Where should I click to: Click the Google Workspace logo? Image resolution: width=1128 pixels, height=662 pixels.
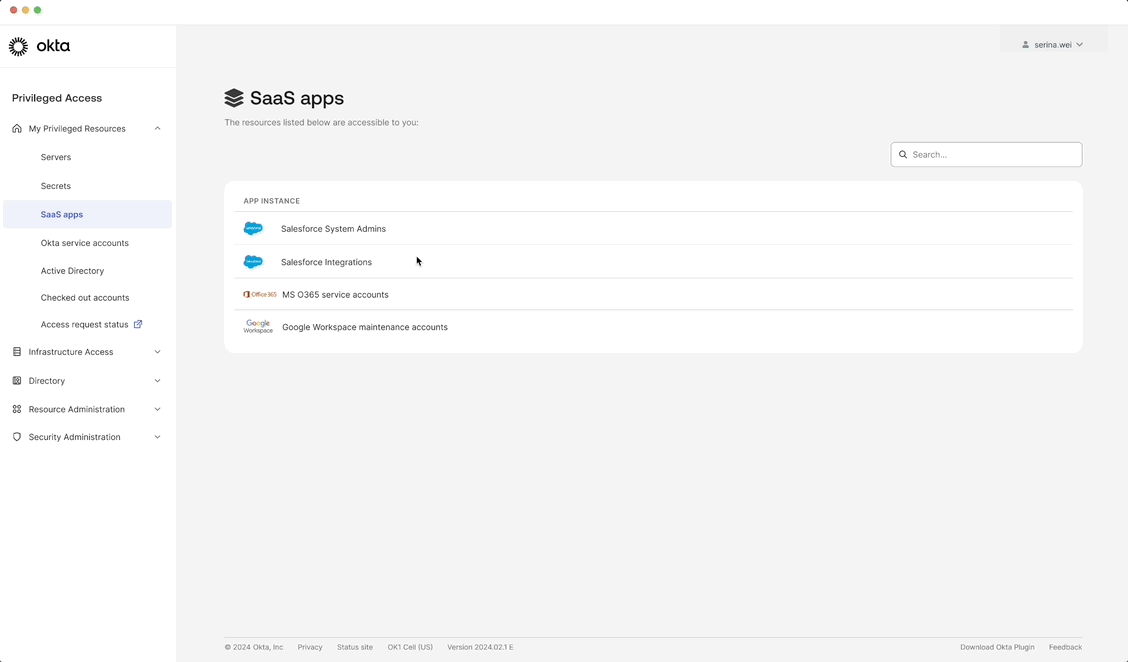[x=258, y=327]
